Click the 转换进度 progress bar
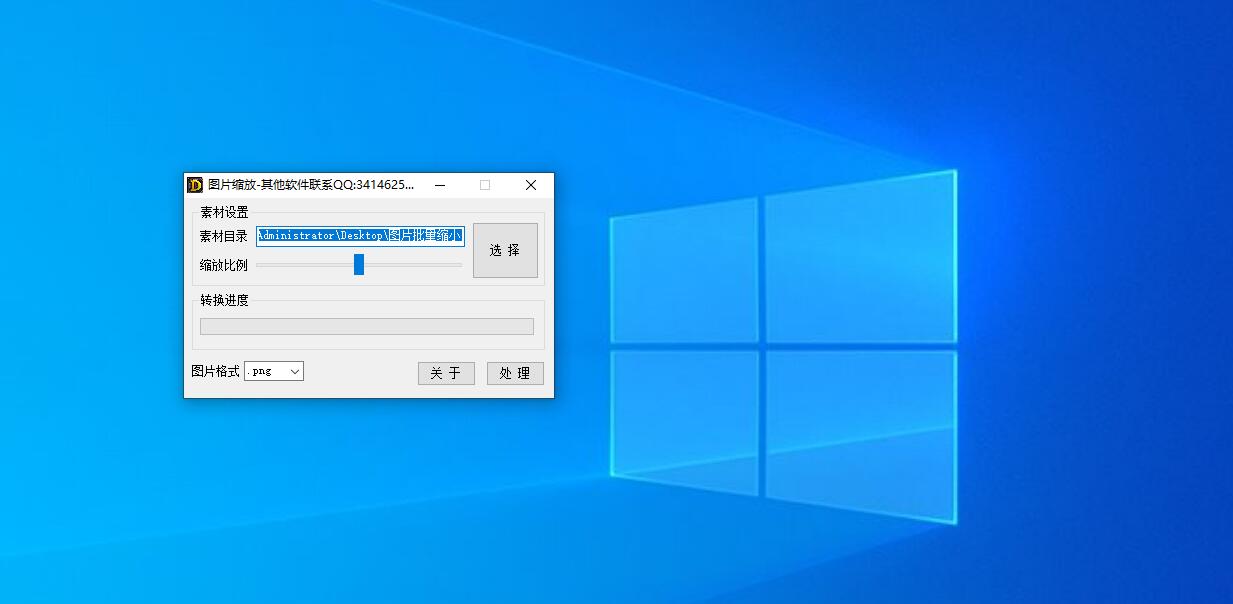The image size is (1233, 604). pos(366,326)
